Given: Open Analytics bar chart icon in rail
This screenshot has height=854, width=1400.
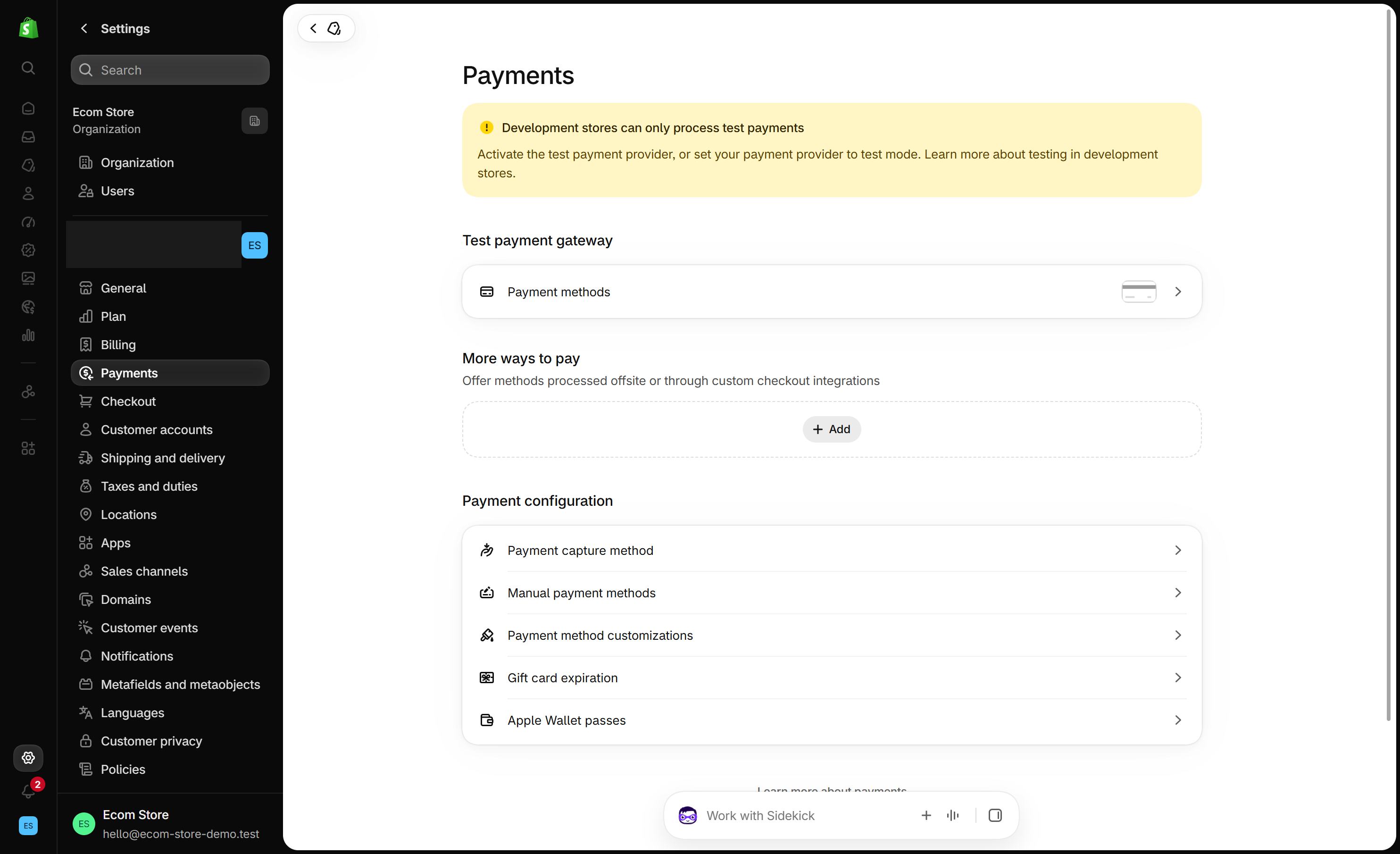Looking at the screenshot, I should click(28, 335).
